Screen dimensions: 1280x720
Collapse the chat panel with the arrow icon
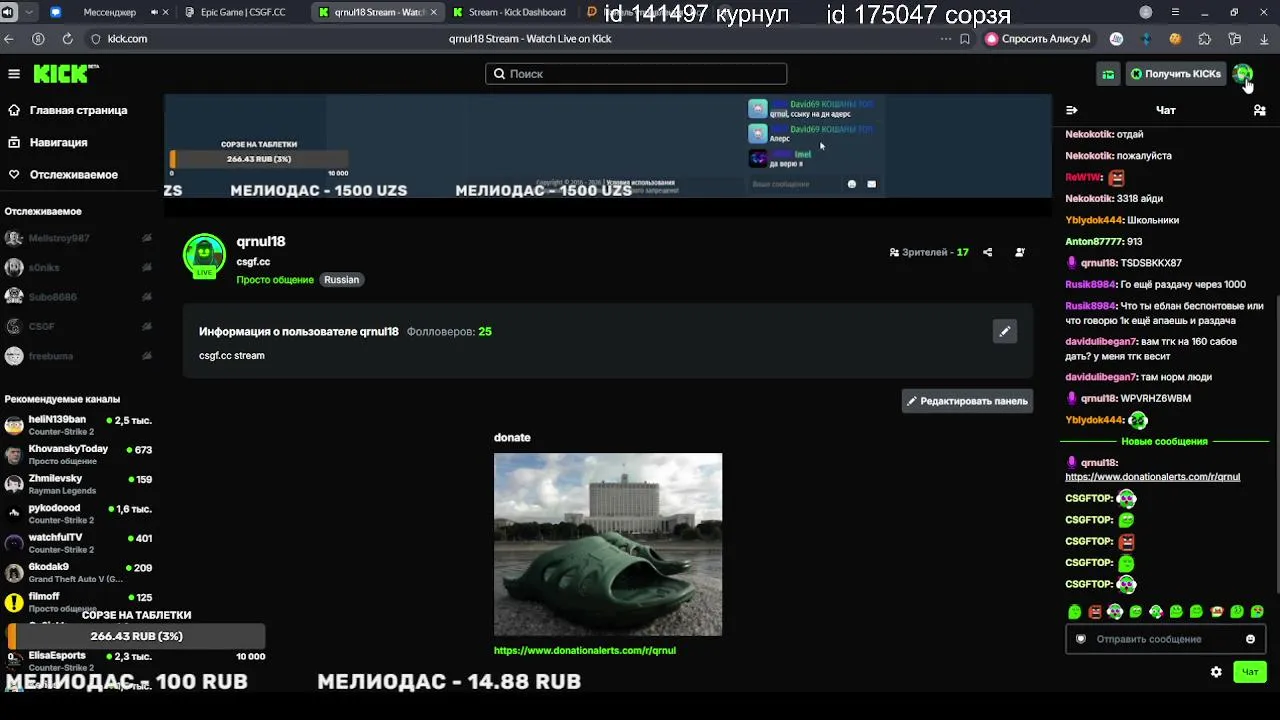pyautogui.click(x=1072, y=110)
